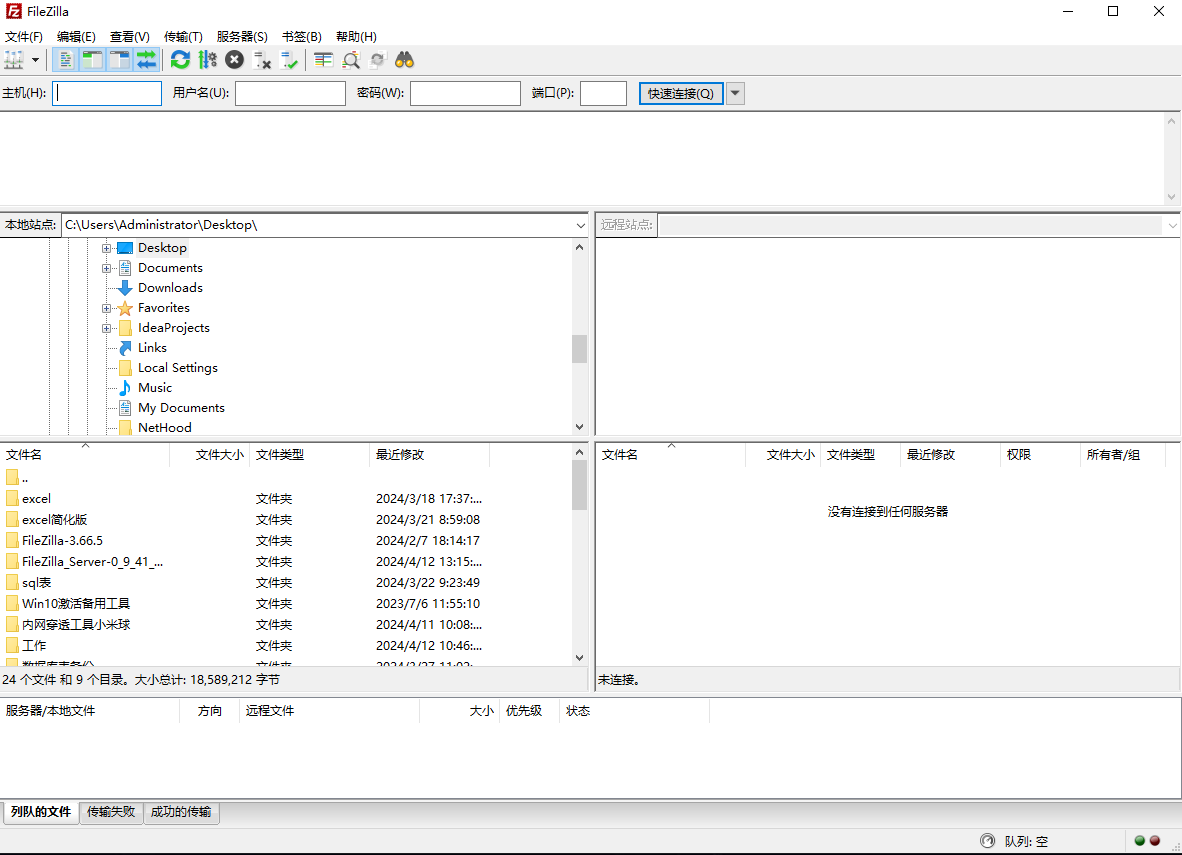Click the process queue toggle icon
Image resolution: width=1182 pixels, height=855 pixels.
pos(207,60)
